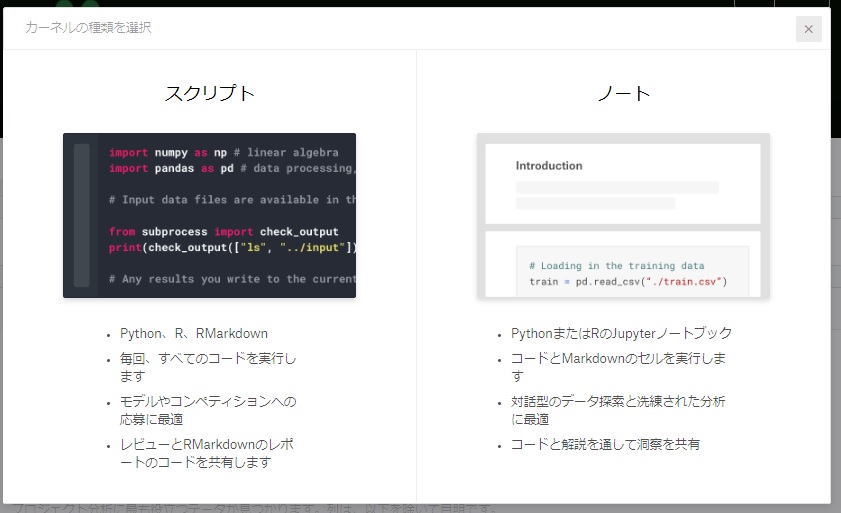This screenshot has height=513, width=841.
Task: Click the "対話型のデータ探索と洗練された分析に最適" bullet
Action: point(618,410)
